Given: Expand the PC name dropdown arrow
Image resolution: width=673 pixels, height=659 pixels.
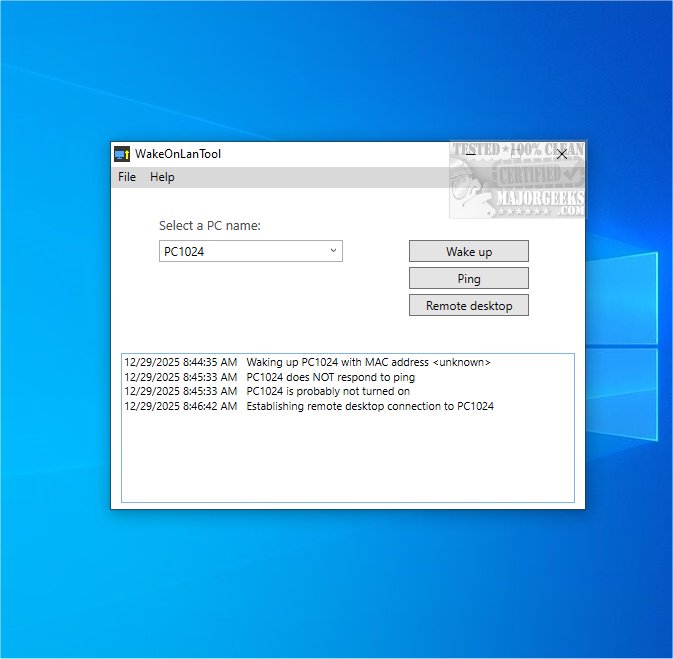Looking at the screenshot, I should click(333, 251).
